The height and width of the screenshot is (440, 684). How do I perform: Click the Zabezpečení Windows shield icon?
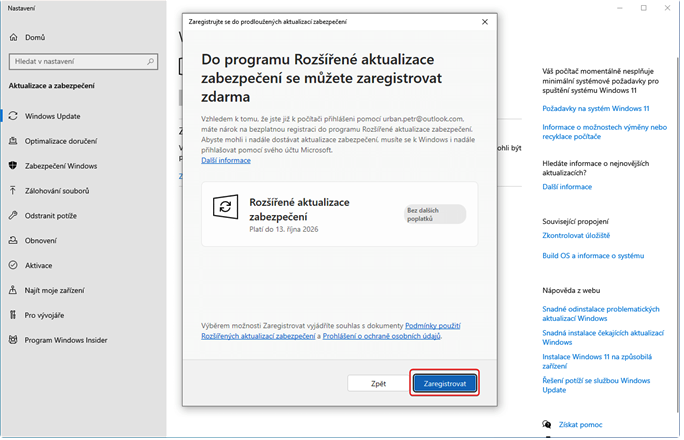point(13,165)
